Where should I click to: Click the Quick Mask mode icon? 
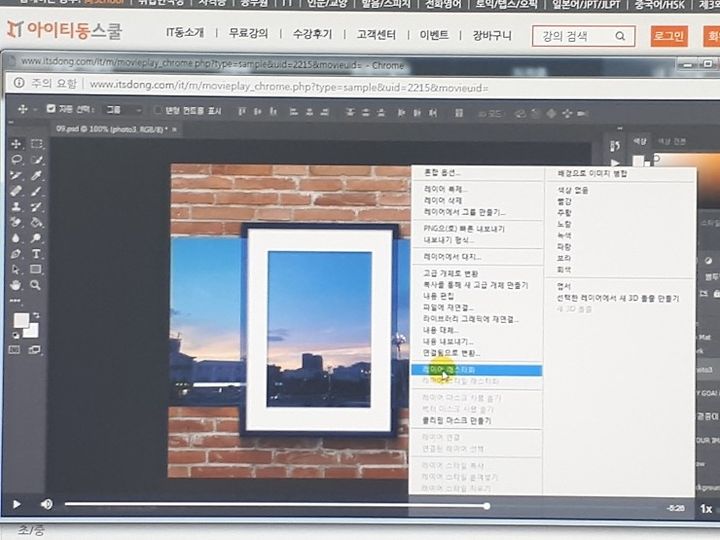[x=15, y=350]
